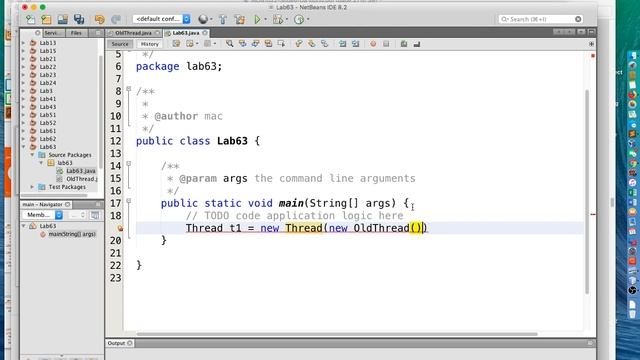
Task: Click the Comment editor toolbar icon
Action: 404,44
